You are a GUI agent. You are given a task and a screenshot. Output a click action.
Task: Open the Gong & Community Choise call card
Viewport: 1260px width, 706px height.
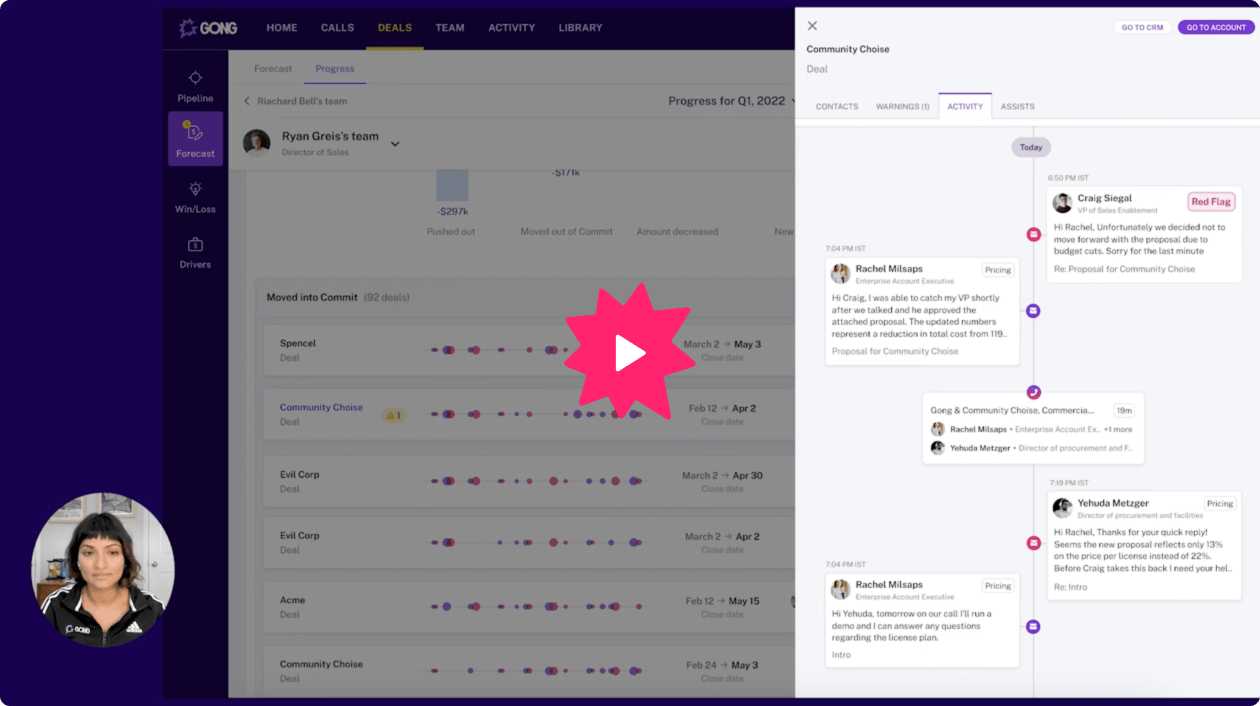[1033, 428]
